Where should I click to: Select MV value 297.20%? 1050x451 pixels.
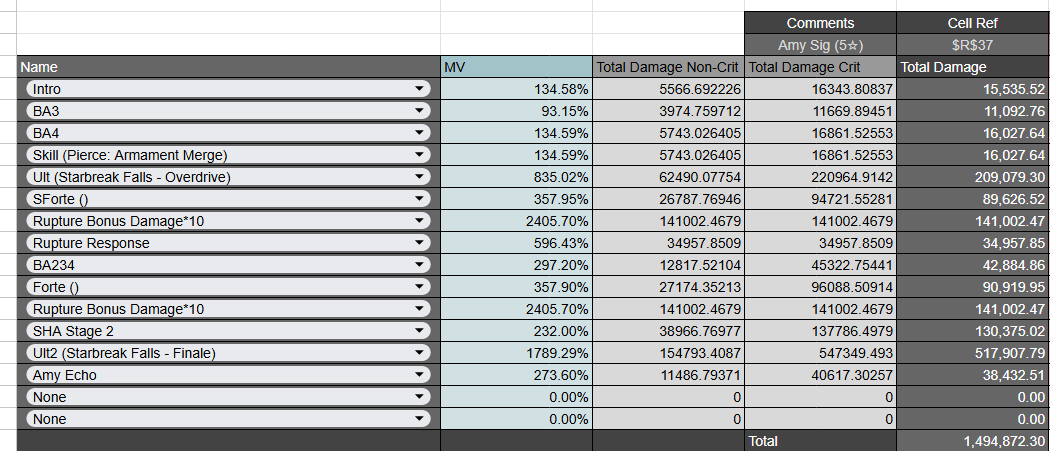click(x=516, y=265)
